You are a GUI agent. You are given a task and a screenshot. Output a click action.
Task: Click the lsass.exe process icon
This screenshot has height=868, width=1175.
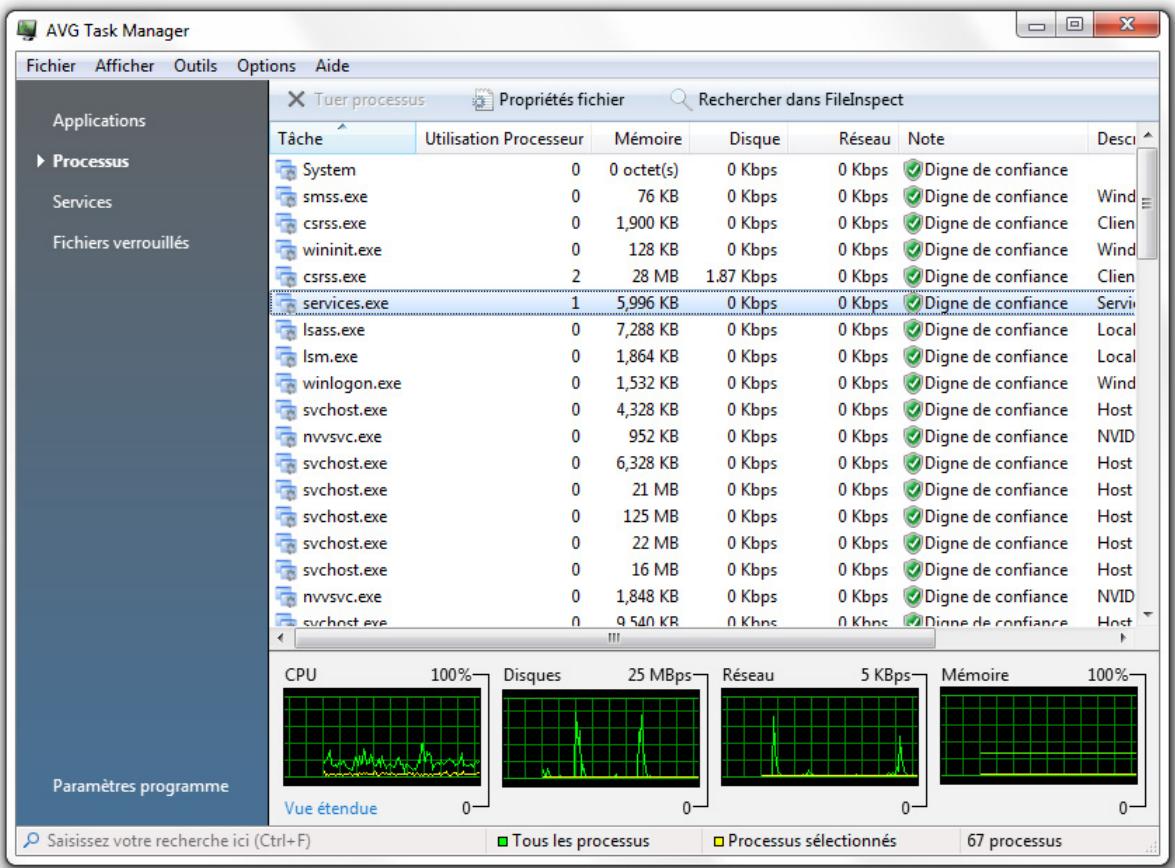(286, 330)
